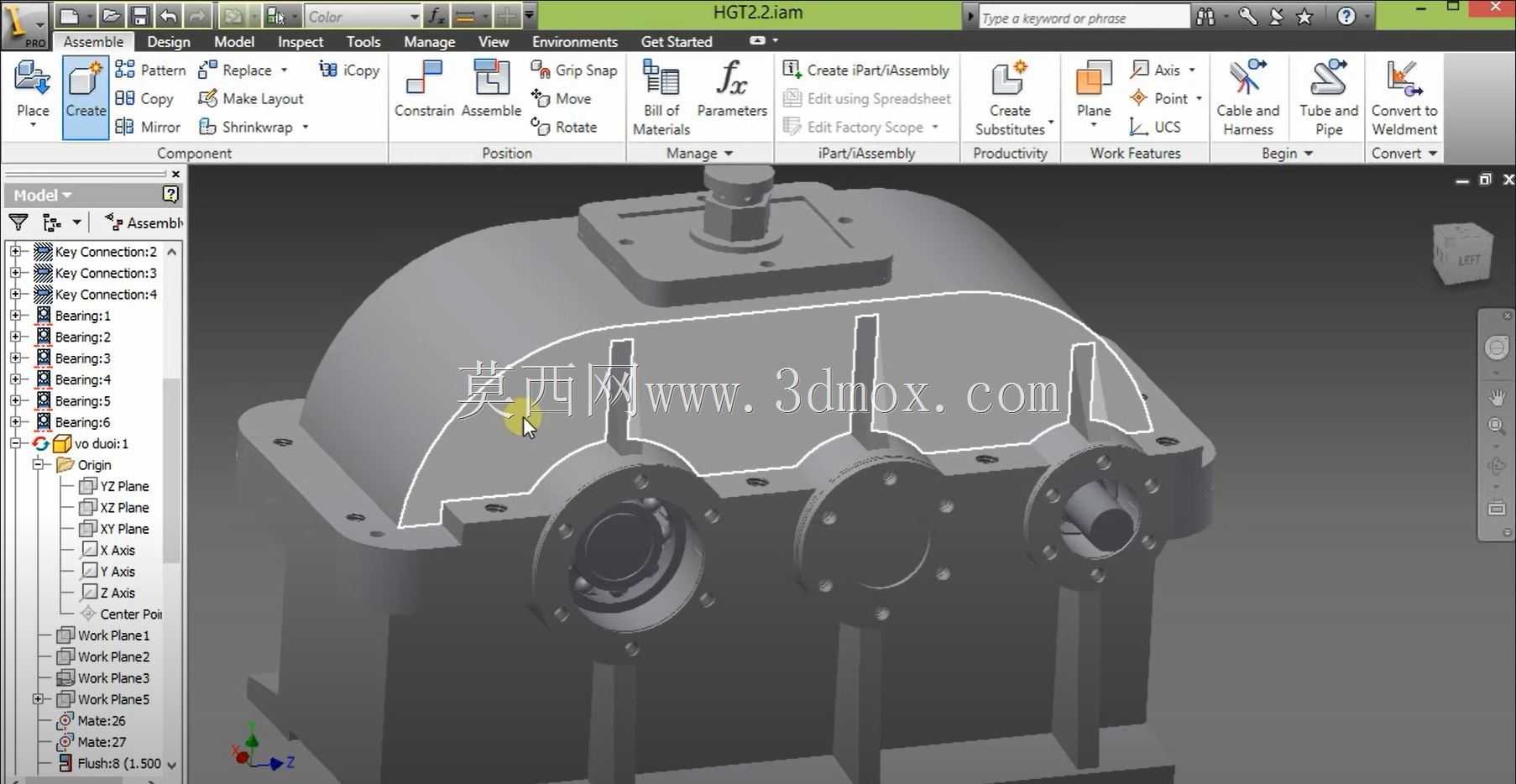This screenshot has height=784, width=1516.
Task: Open the Tools tab
Action: coord(363,41)
